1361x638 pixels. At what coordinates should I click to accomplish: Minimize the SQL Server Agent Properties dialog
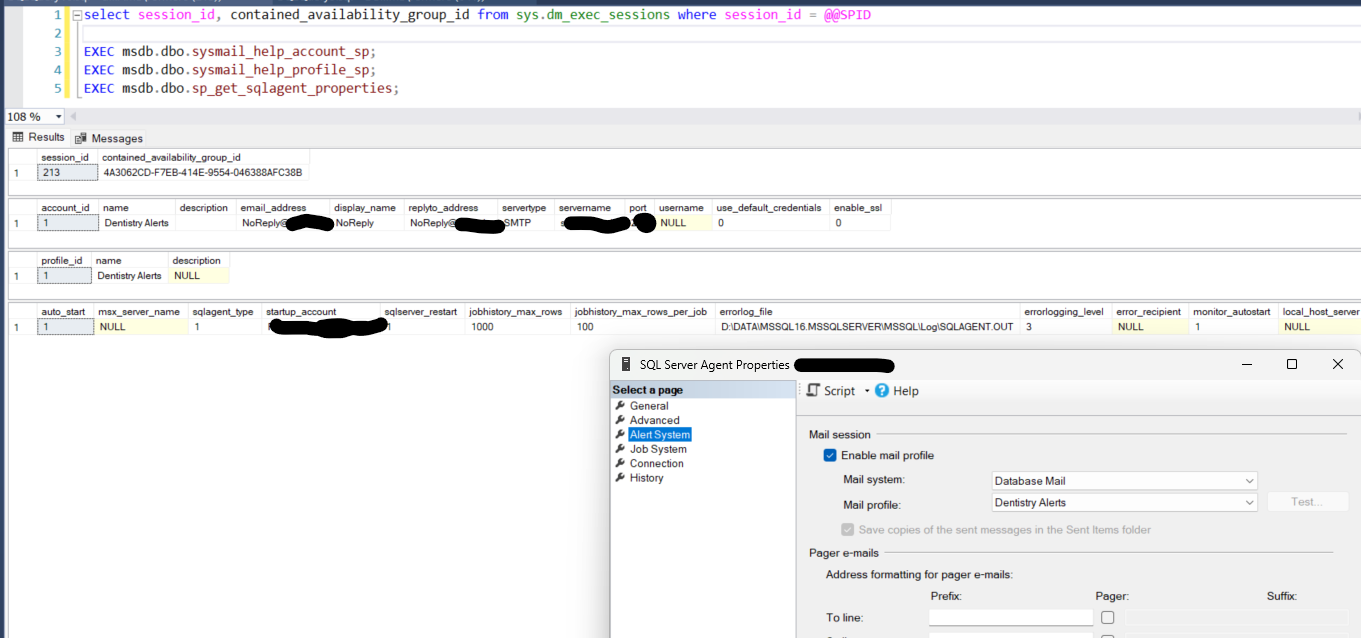1246,365
